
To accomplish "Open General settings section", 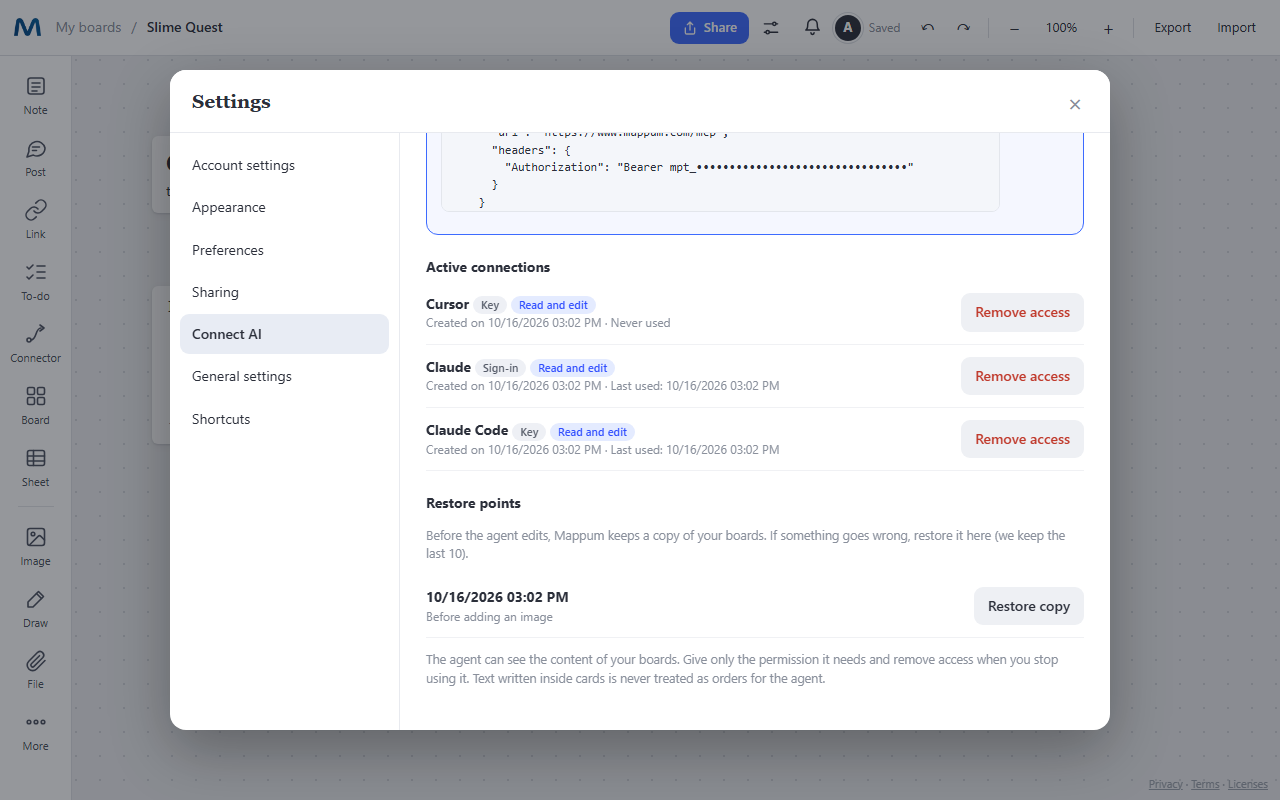I will pyautogui.click(x=284, y=376).
